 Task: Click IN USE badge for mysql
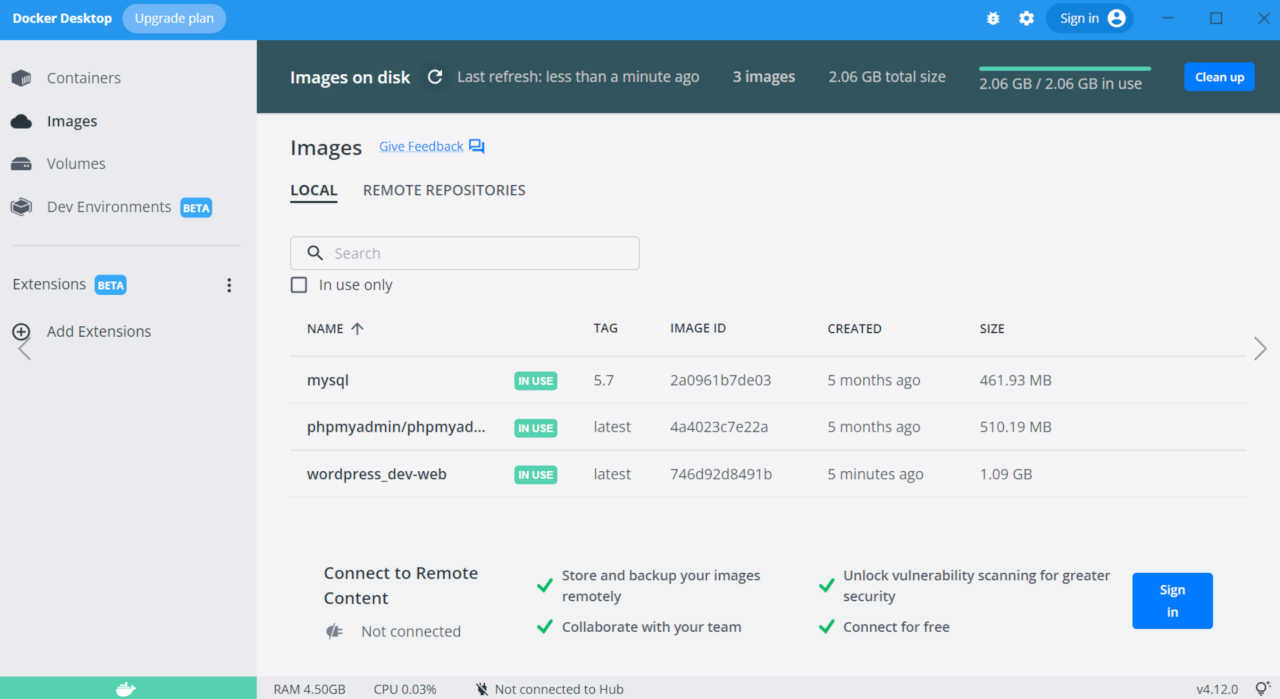[x=535, y=381]
